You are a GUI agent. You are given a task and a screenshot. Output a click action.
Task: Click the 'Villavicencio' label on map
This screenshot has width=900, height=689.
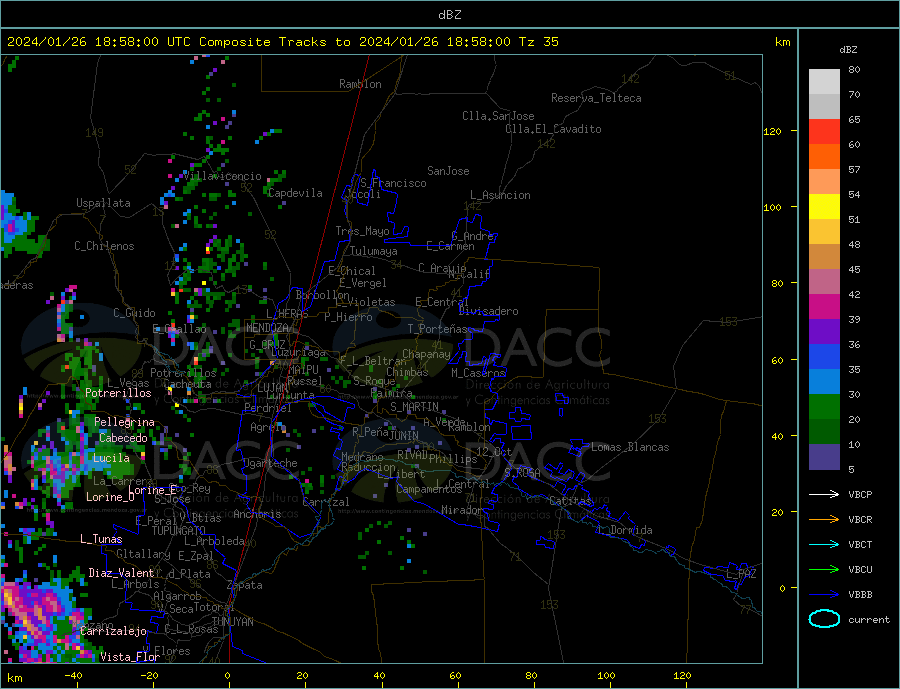223,176
